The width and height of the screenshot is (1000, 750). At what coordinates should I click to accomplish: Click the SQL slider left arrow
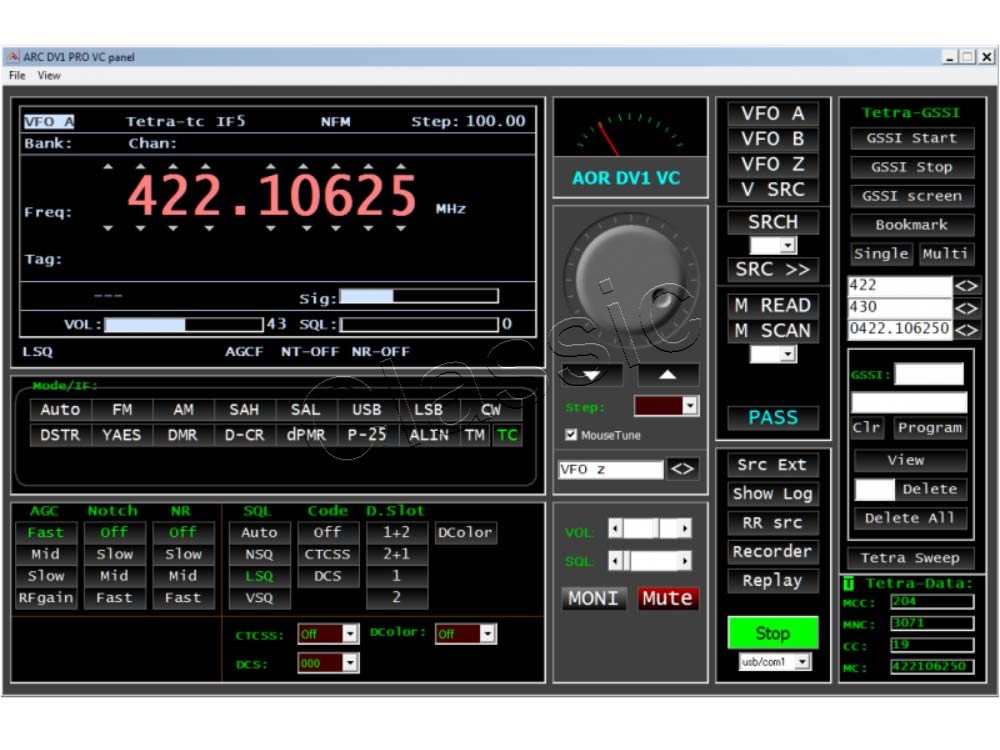tap(615, 561)
